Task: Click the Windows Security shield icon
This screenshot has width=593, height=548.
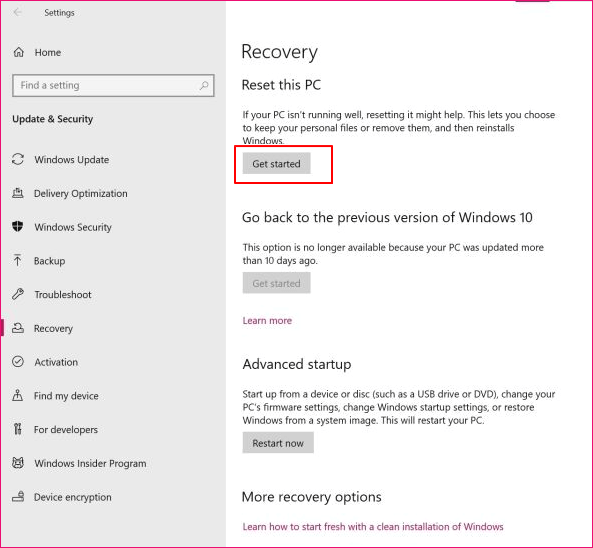Action: pyautogui.click(x=17, y=227)
